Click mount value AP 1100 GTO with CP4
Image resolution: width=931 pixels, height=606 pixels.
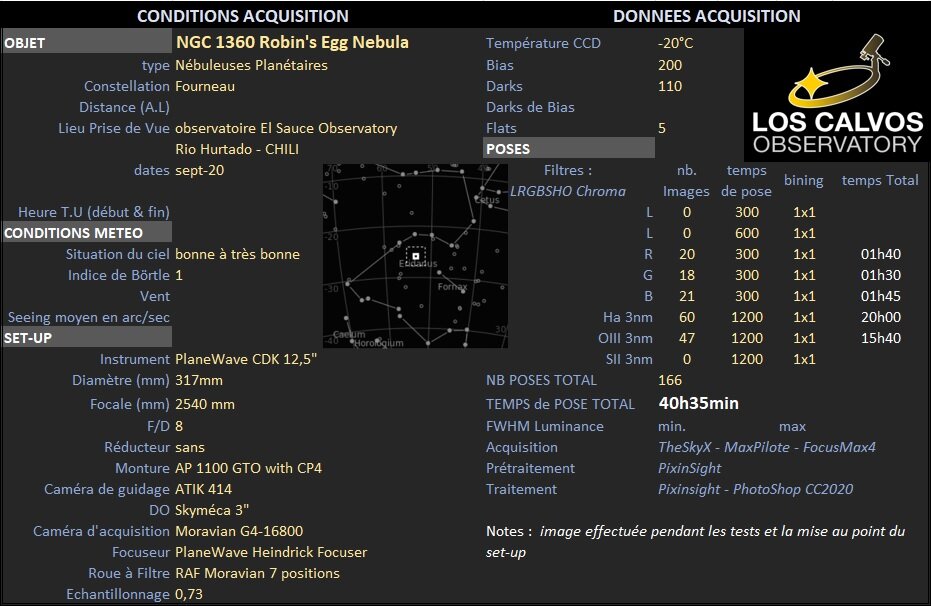click(x=248, y=468)
